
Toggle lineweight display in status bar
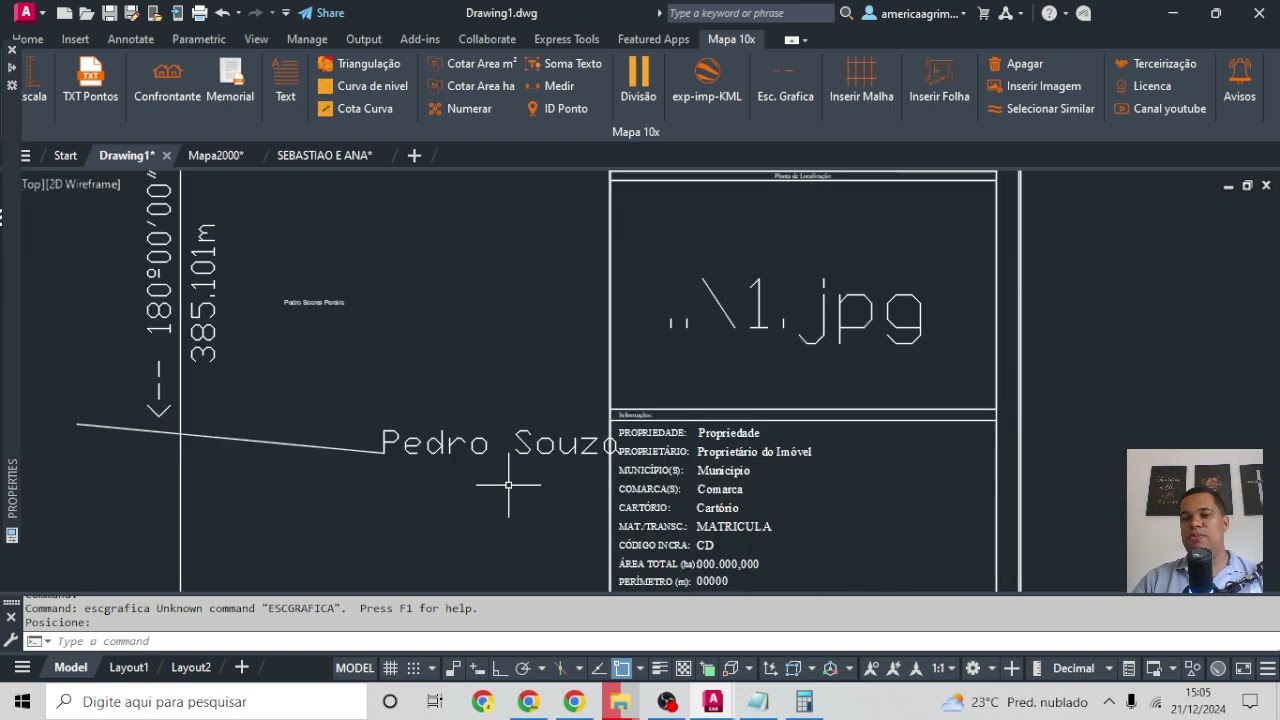click(660, 668)
